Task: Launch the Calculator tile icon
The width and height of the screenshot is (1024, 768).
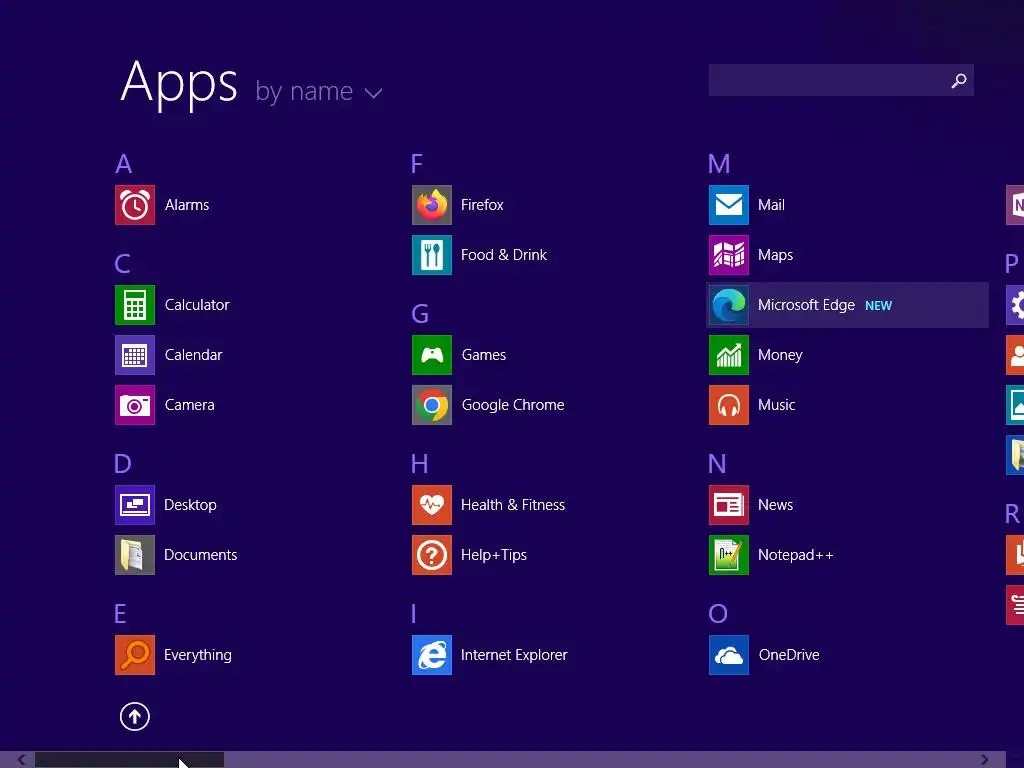Action: (x=135, y=305)
